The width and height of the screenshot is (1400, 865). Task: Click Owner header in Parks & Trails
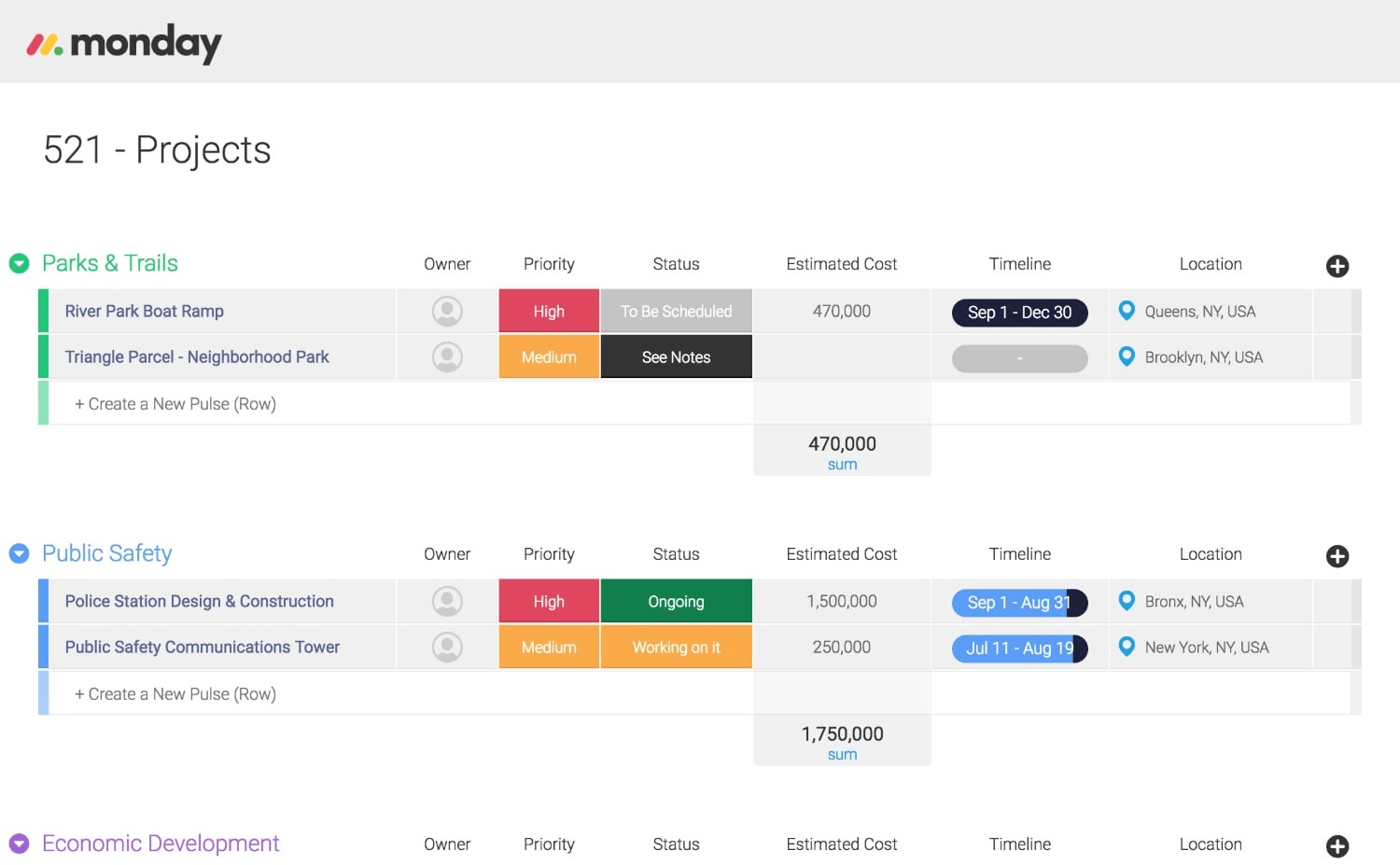[447, 264]
